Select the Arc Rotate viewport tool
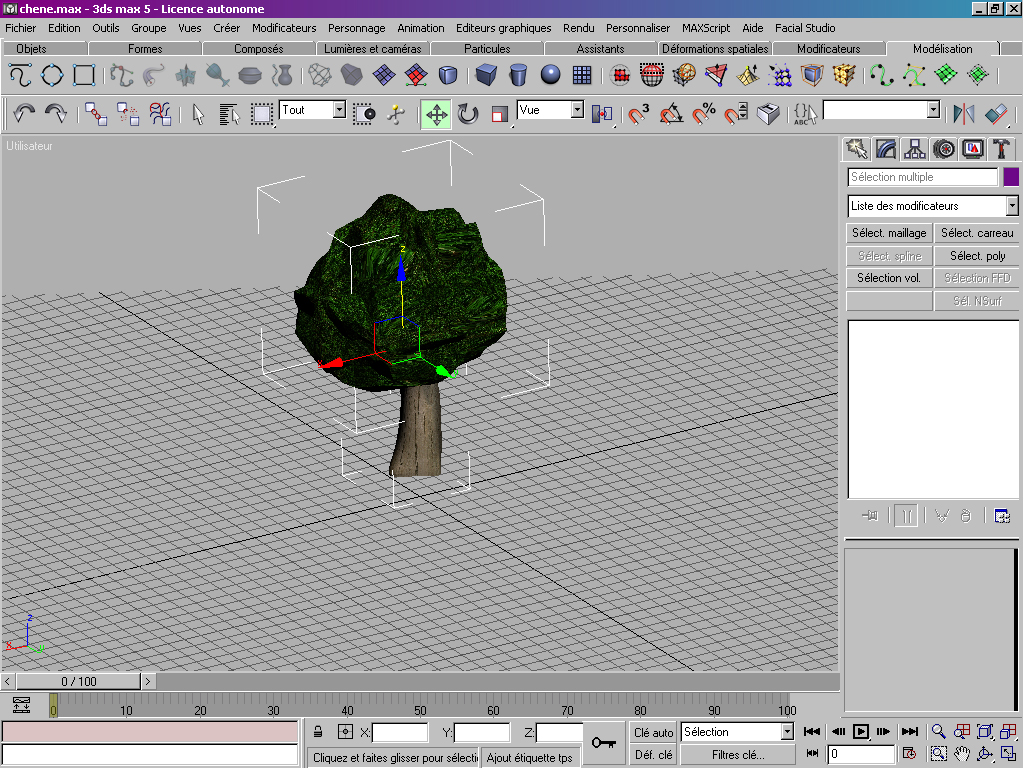 pos(985,754)
